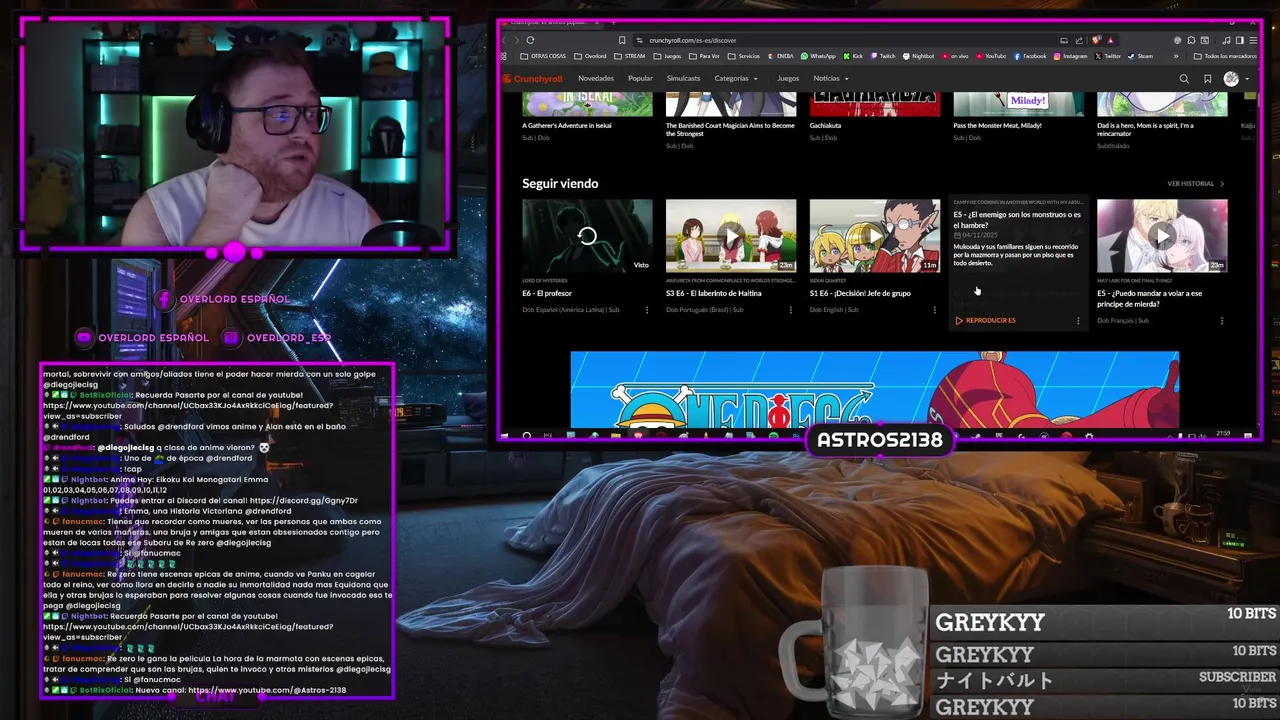The width and height of the screenshot is (1280, 720).
Task: Open the options dots for El laberinto de Haltina
Action: click(791, 310)
